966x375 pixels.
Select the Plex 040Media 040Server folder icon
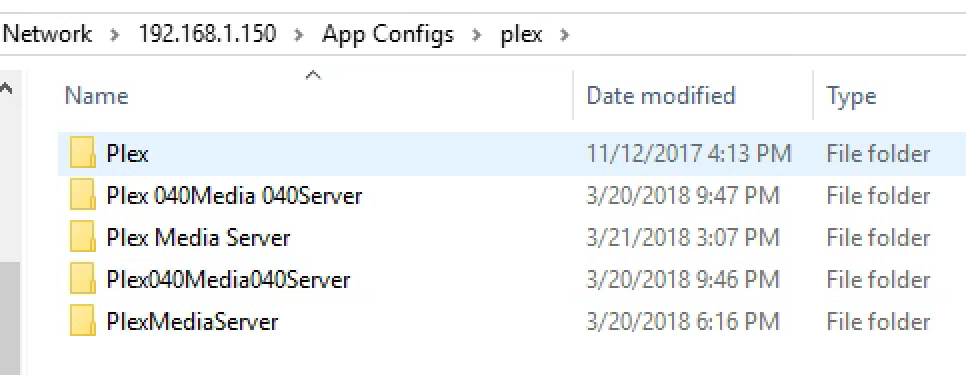click(x=82, y=196)
